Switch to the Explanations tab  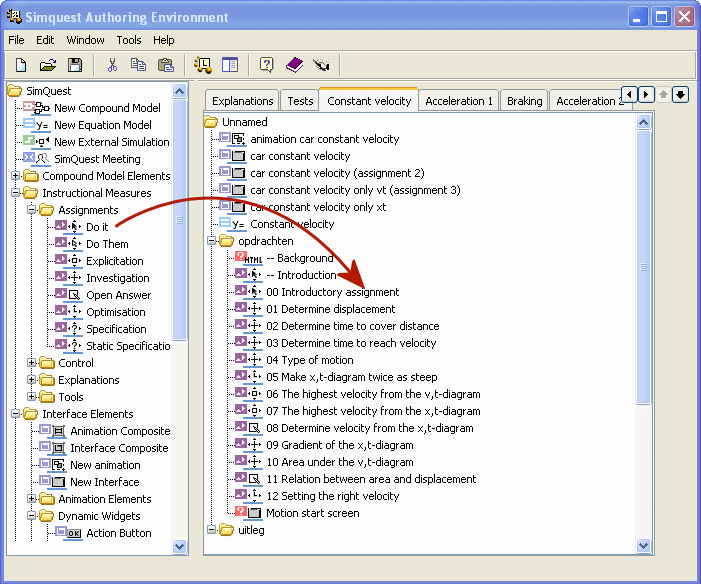click(x=242, y=101)
